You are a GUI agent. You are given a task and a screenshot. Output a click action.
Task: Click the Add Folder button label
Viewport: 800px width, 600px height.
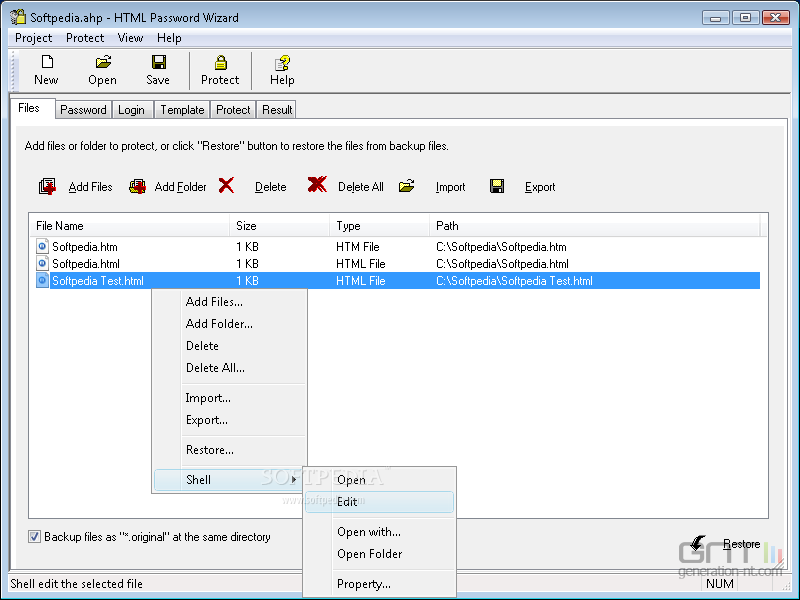point(181,187)
